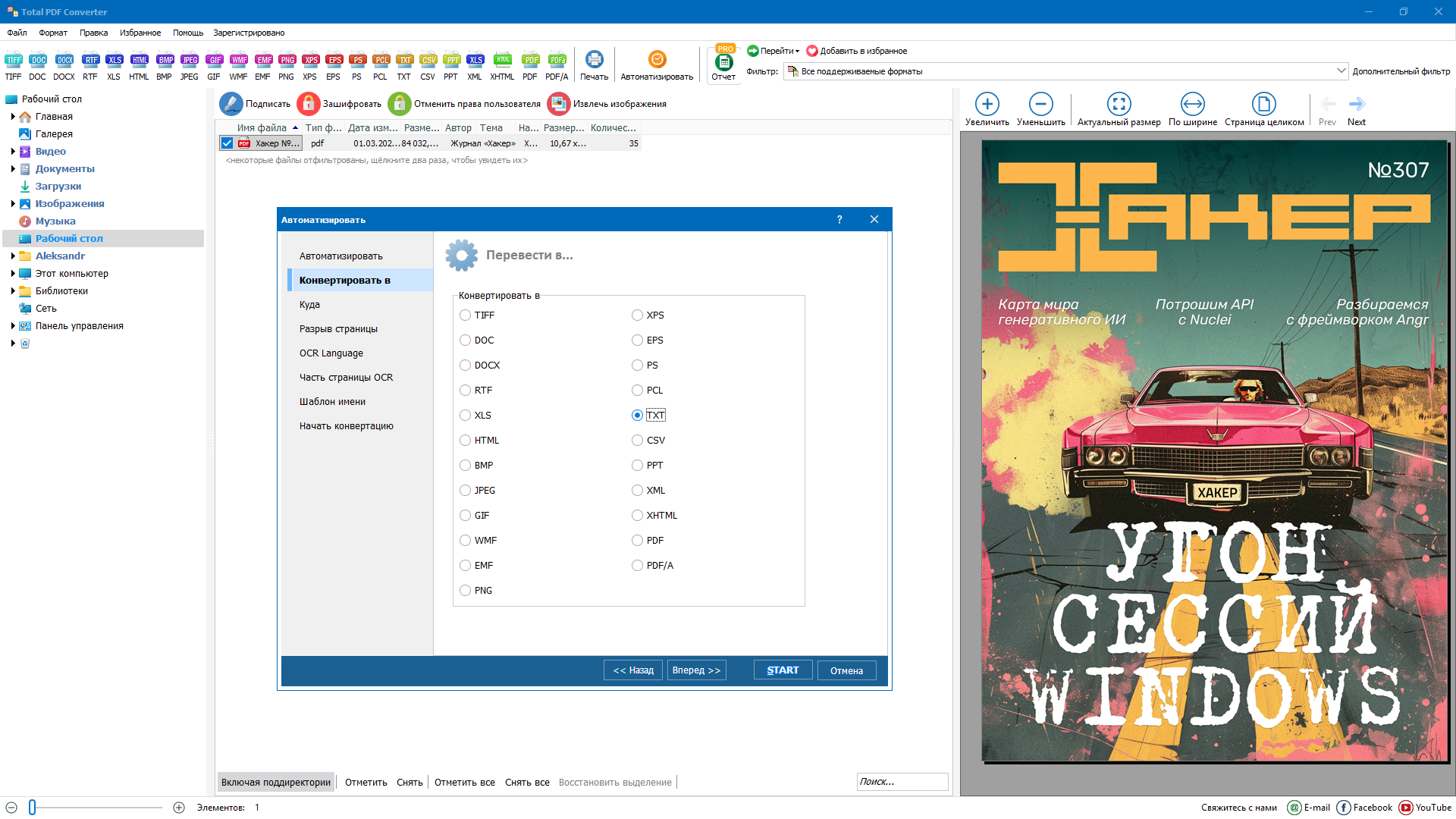Viewport: 1456px width, 819px height.
Task: Select the RTF converter icon
Action: coord(90,66)
